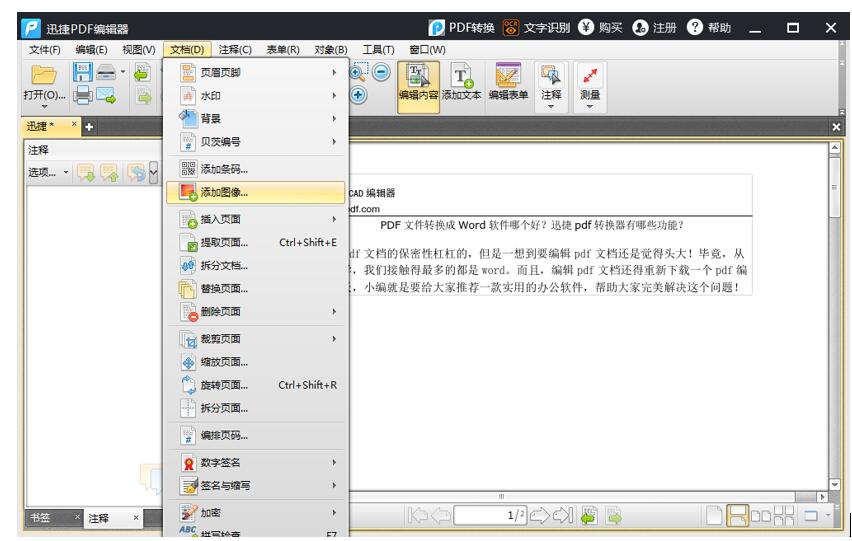
Task: Open the 加密 encryption submenu
Action: (x=255, y=512)
